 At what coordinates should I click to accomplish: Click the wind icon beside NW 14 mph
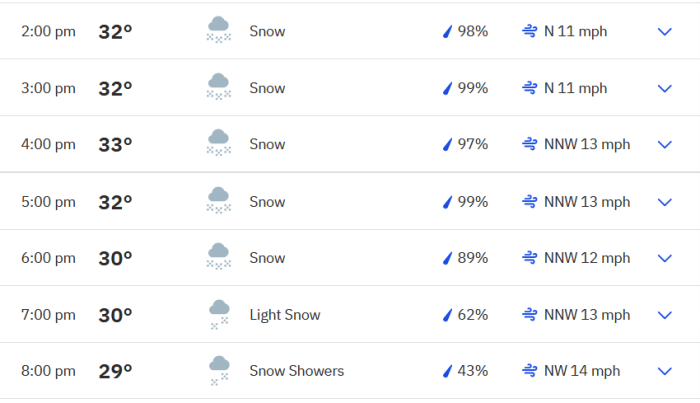[529, 371]
